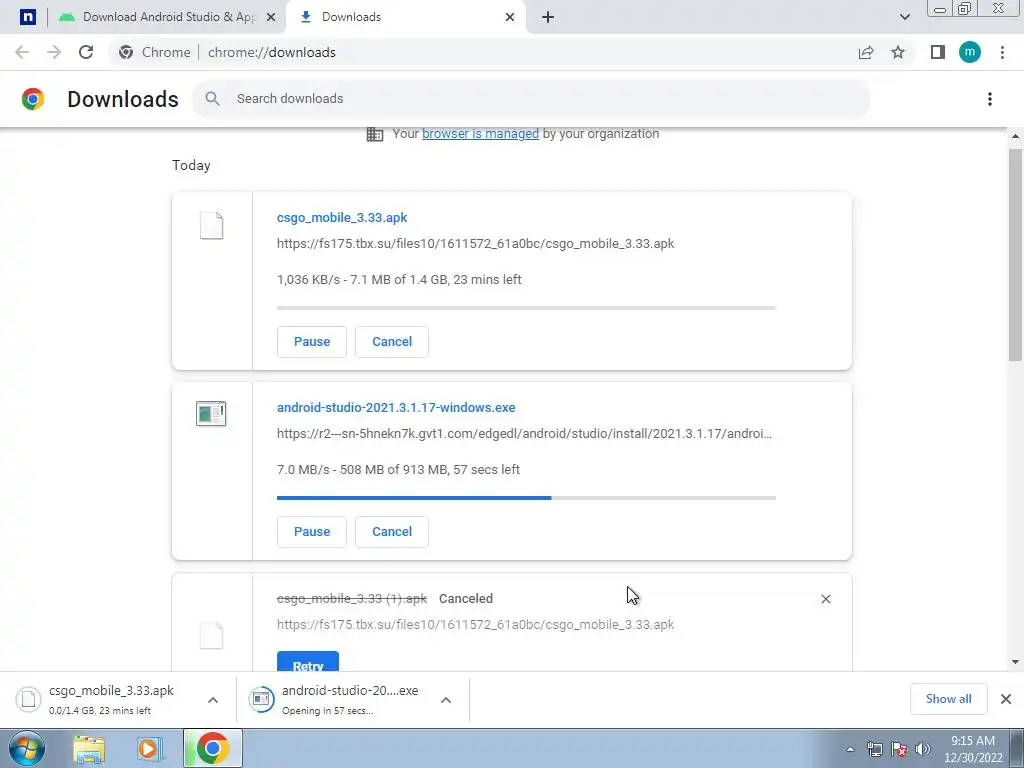Click the forward navigation arrow
This screenshot has height=768, width=1024.
(x=54, y=52)
